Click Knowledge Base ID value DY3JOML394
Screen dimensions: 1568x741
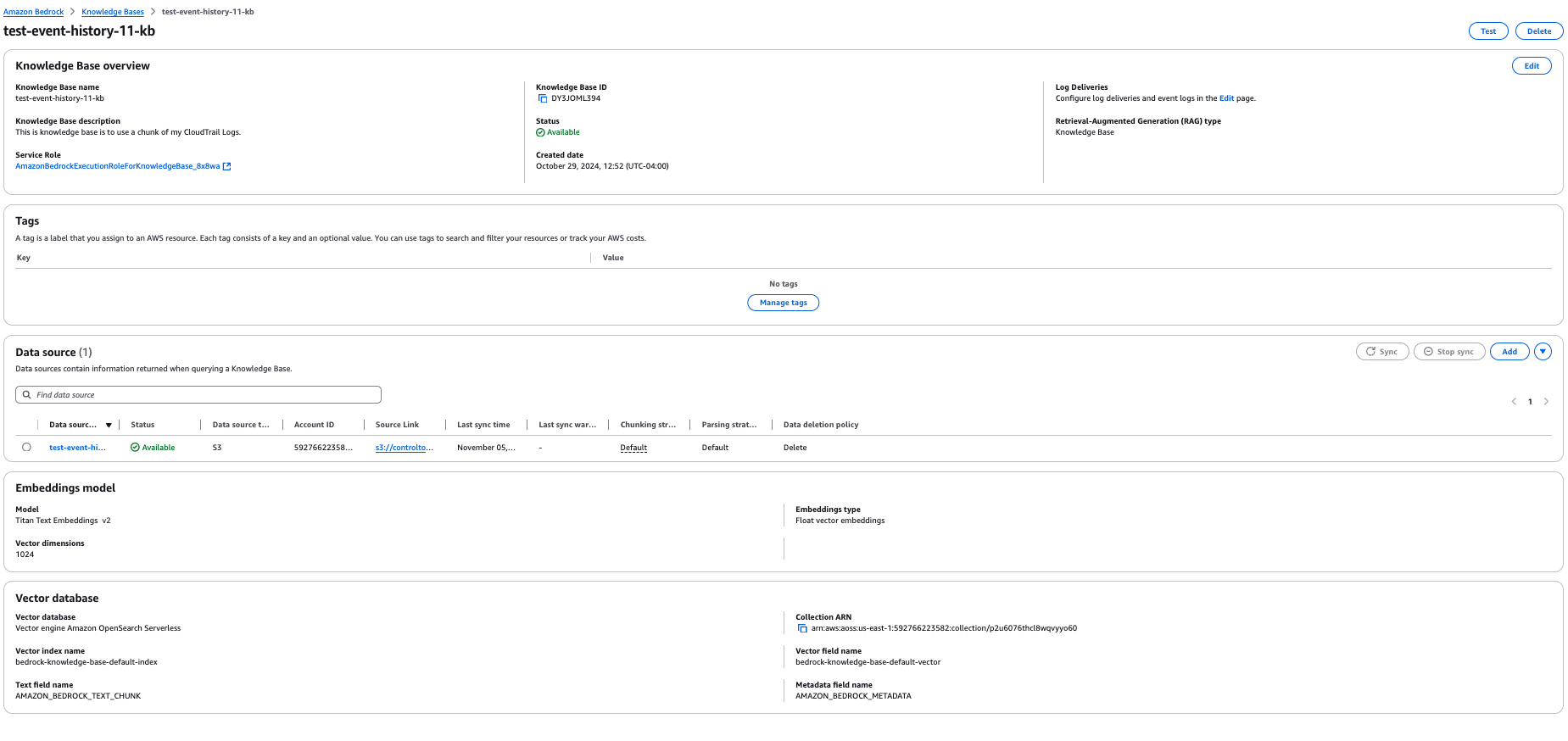click(x=576, y=98)
